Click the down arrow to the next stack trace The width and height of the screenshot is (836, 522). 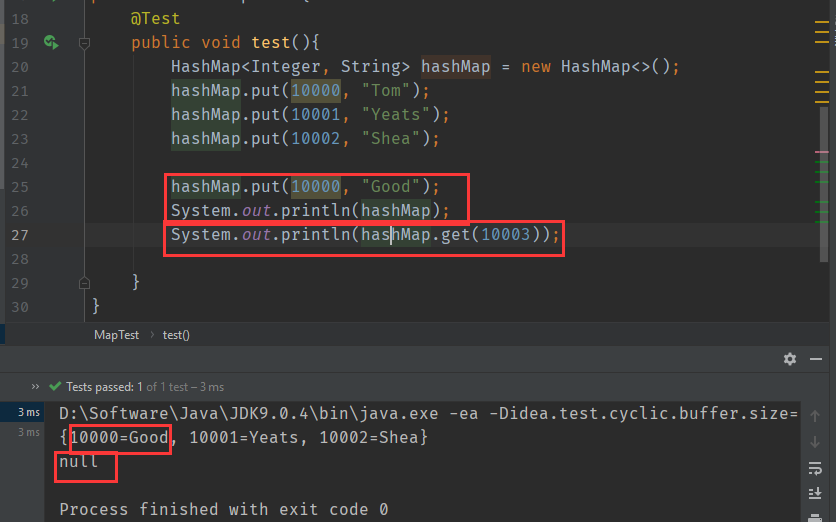click(815, 442)
